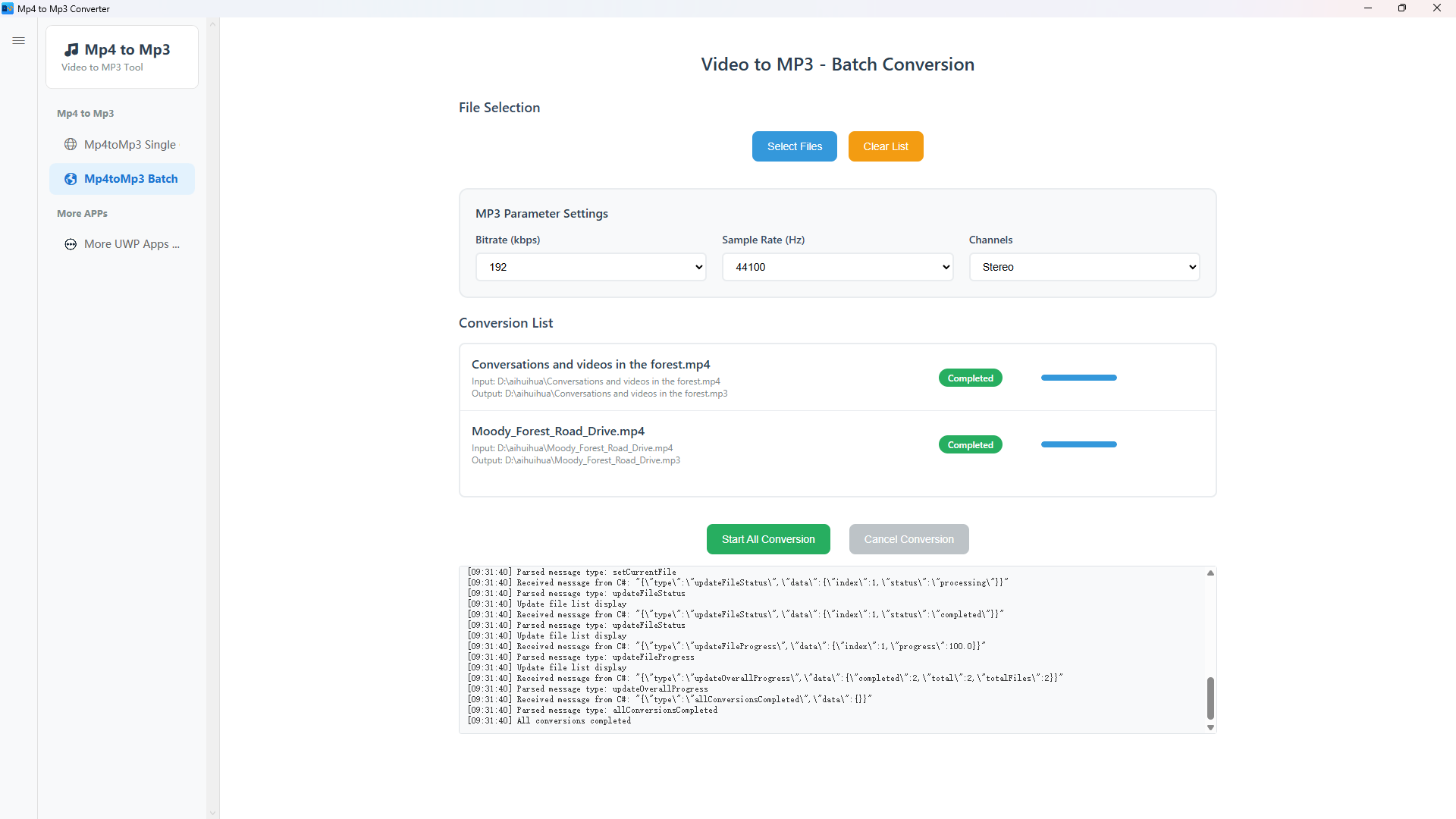Start All Conversion for queued files
Viewport: 1456px width, 819px height.
tap(768, 538)
